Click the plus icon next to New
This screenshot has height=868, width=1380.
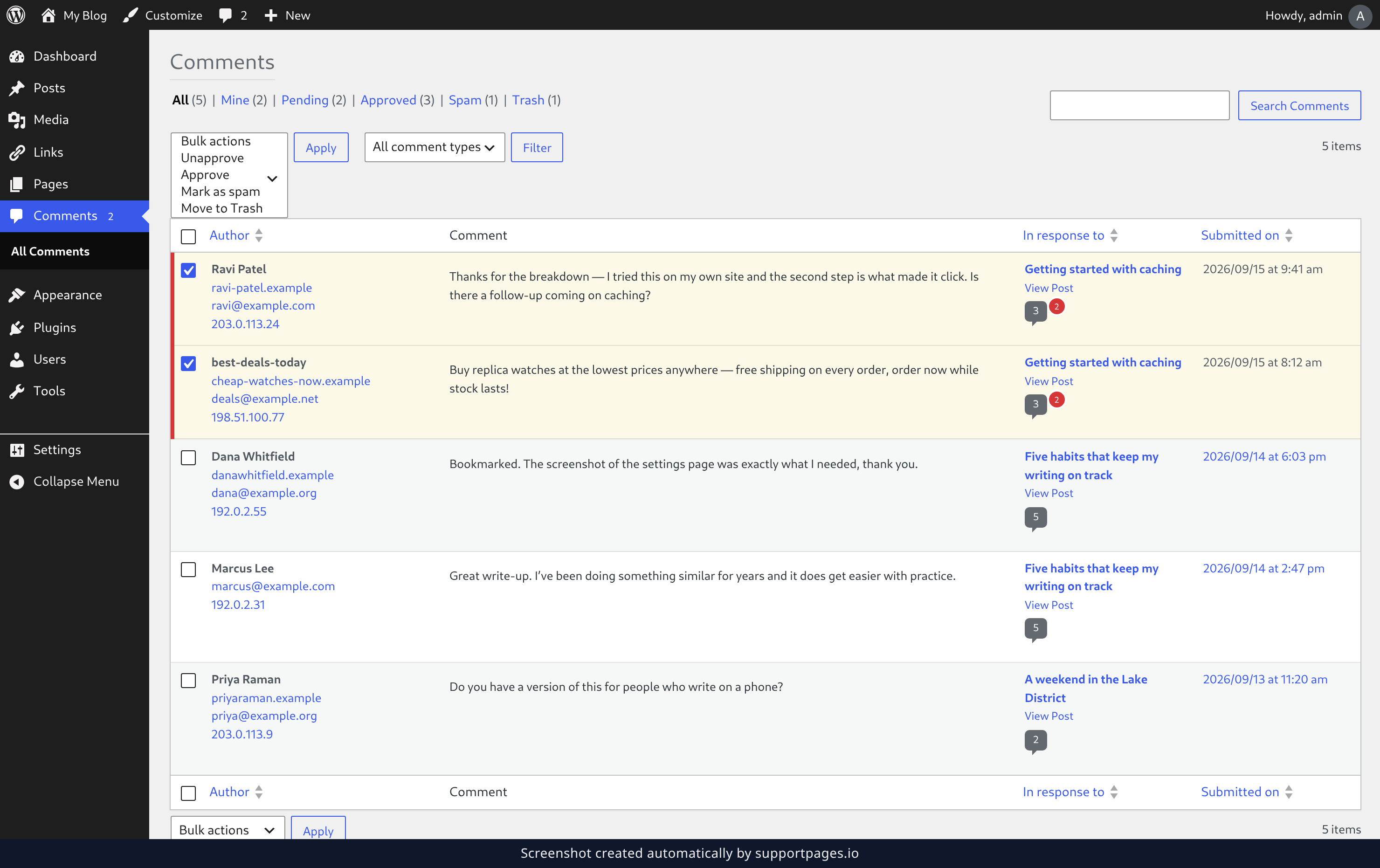tap(271, 15)
